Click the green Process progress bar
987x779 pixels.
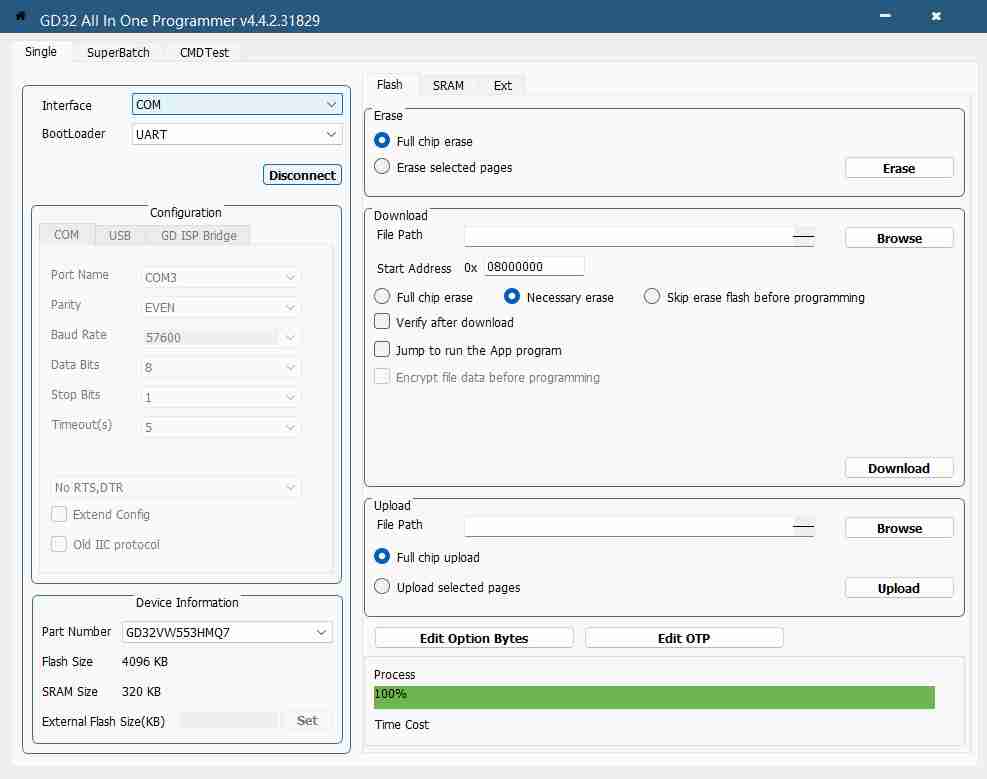coord(654,697)
